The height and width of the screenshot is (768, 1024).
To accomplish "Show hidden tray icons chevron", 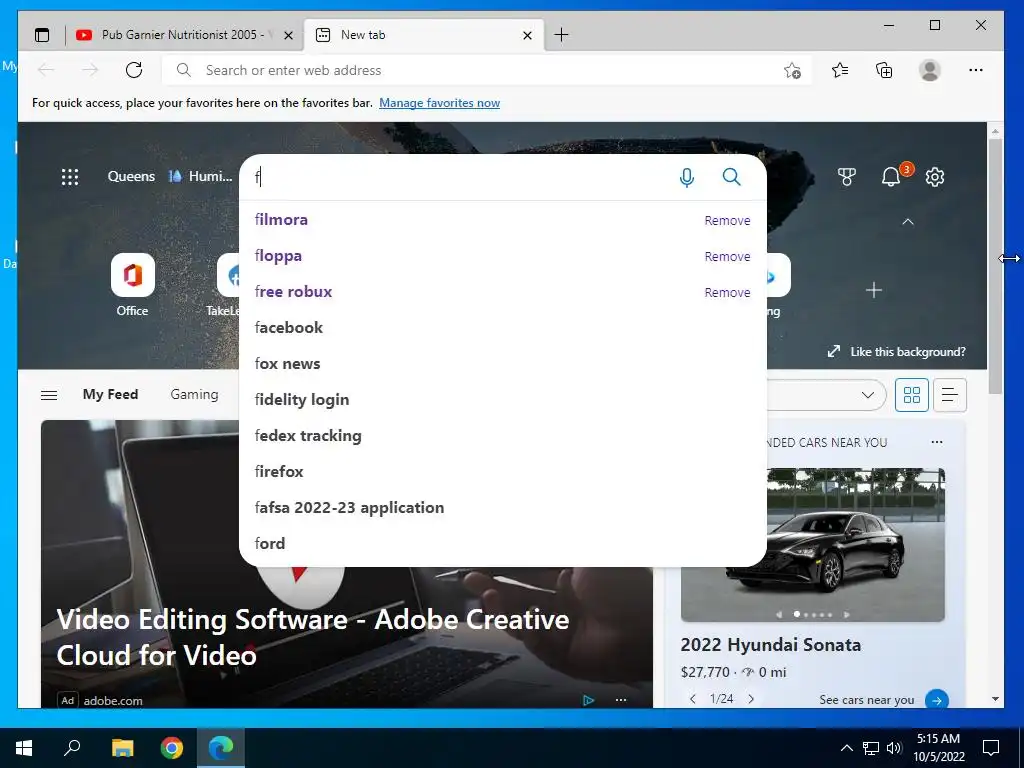I will tap(846, 748).
